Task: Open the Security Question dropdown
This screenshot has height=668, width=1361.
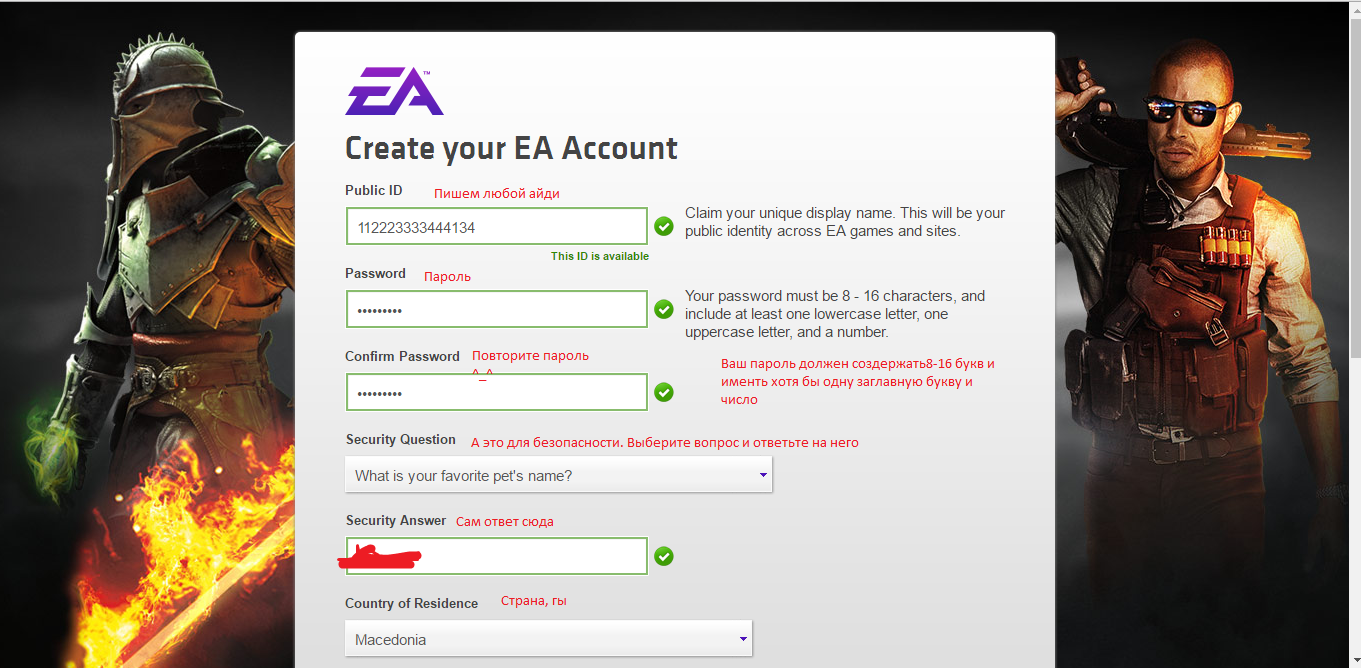Action: (558, 475)
